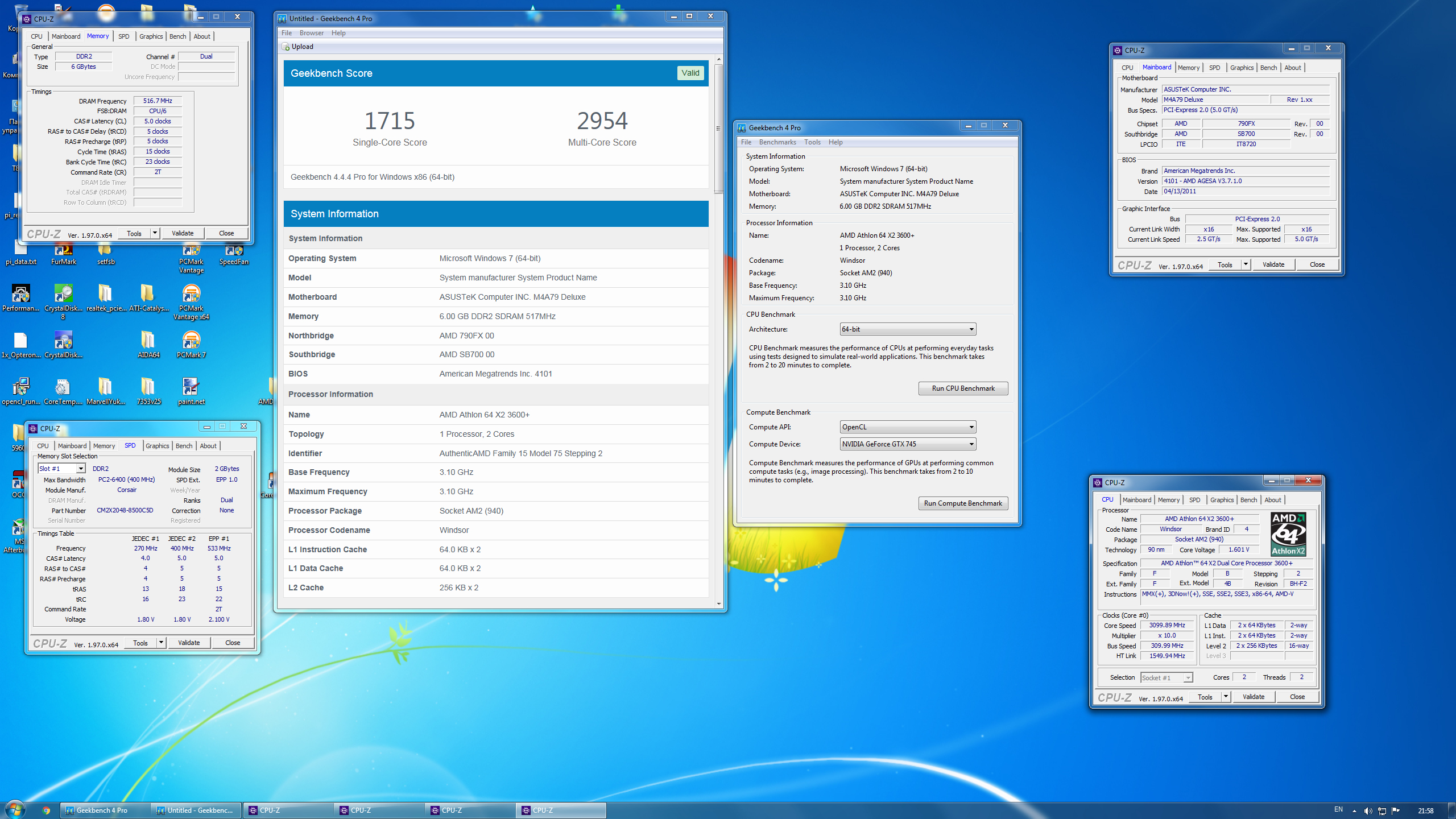This screenshot has width=1456, height=819.
Task: Select Memory tab in CPU tab CPU-Z window
Action: [1169, 500]
